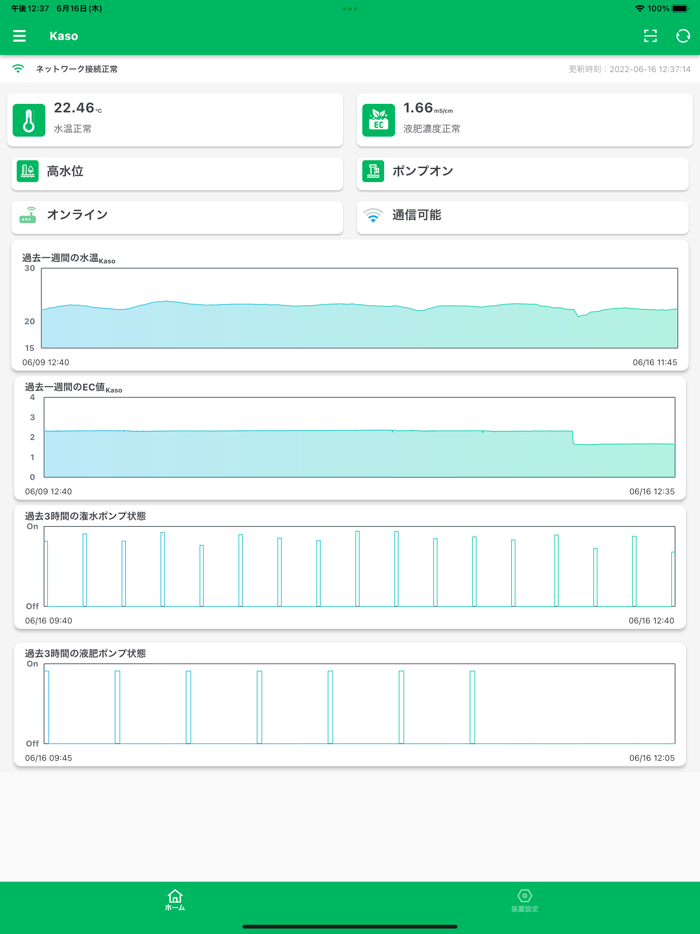Click inside the liquid fertilizer pump chart
The width and height of the screenshot is (700, 934).
[x=359, y=703]
